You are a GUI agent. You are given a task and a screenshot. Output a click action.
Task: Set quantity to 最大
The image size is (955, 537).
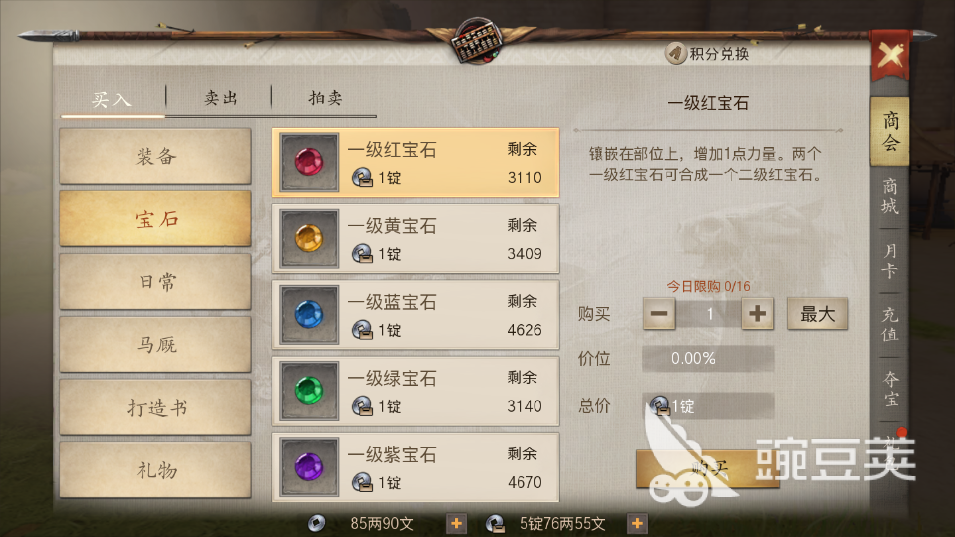coord(817,314)
